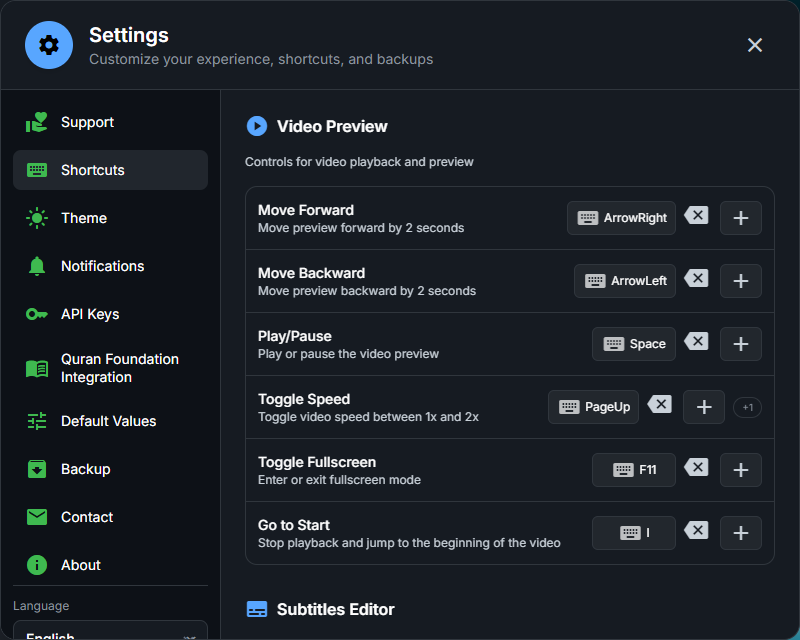This screenshot has width=800, height=640.
Task: Open the About section
Action: 110,565
